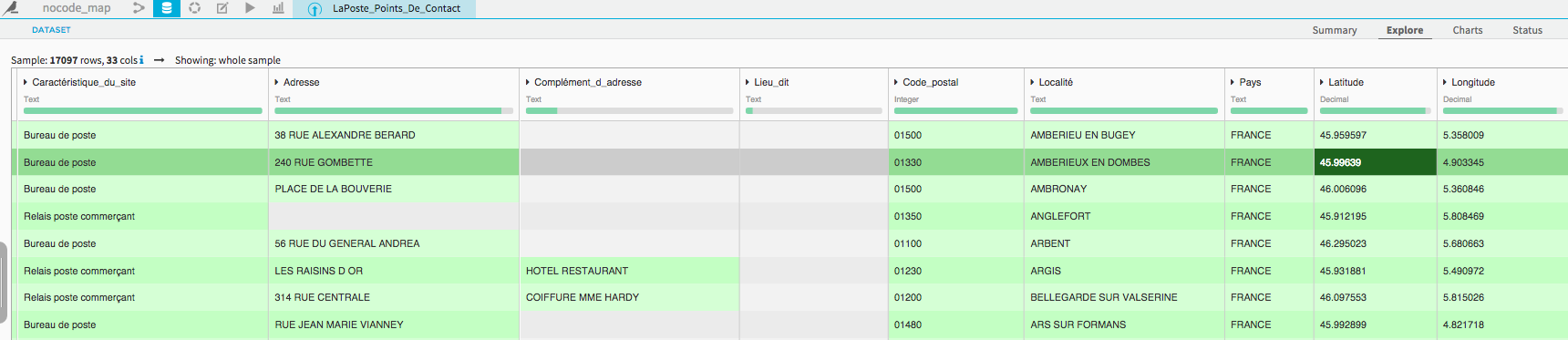The image size is (1568, 340).
Task: Select cell 314 RUE CENTRALE
Action: (x=394, y=297)
